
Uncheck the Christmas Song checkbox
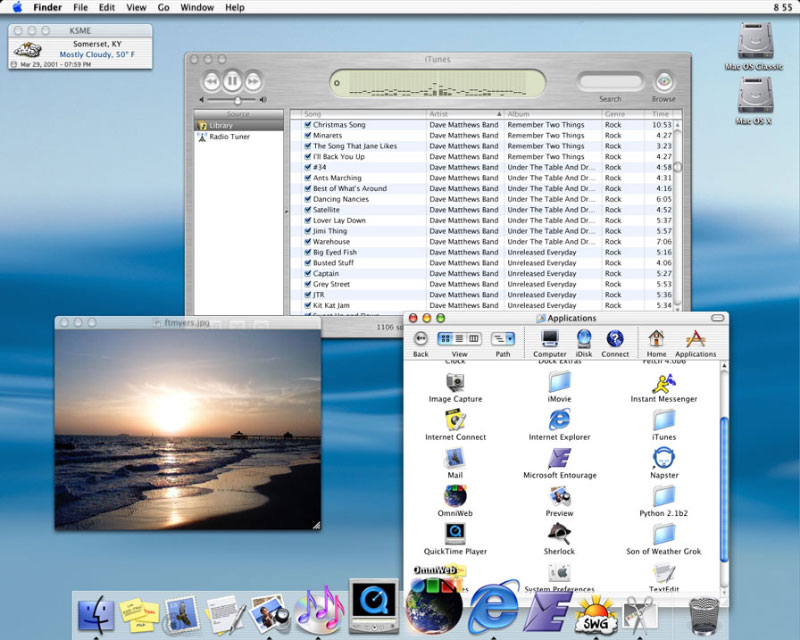click(x=308, y=125)
